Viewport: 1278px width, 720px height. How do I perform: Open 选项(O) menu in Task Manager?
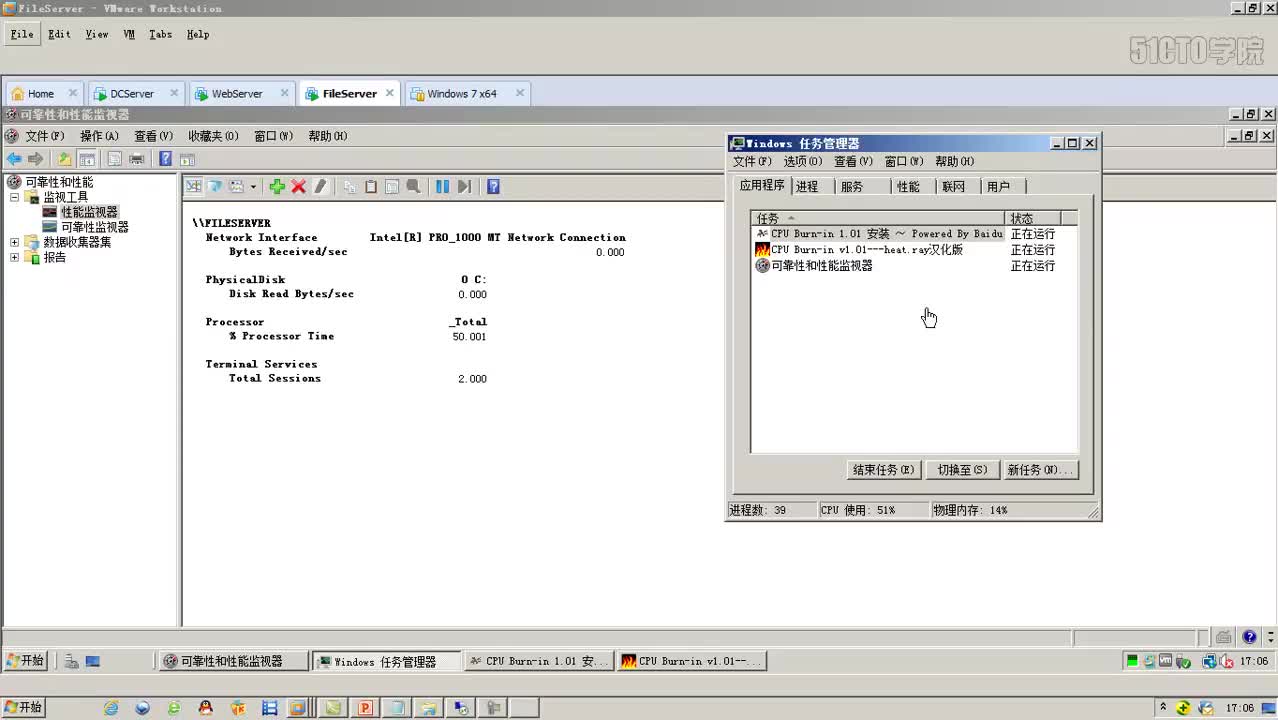pyautogui.click(x=802, y=161)
